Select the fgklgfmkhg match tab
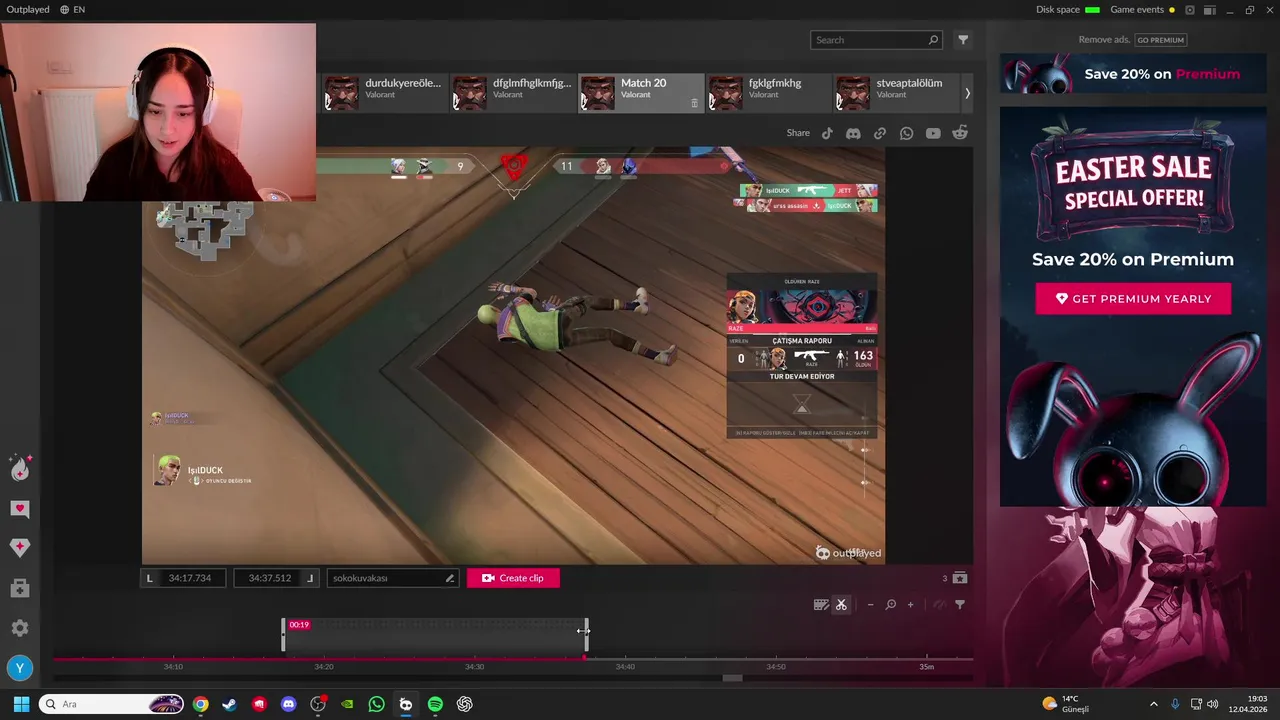The image size is (1280, 720). (x=769, y=93)
